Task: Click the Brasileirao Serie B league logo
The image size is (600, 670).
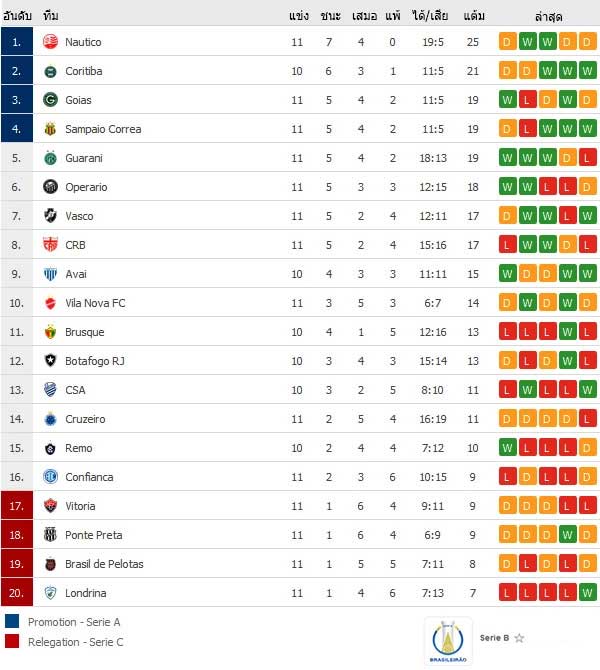Action: 448,641
